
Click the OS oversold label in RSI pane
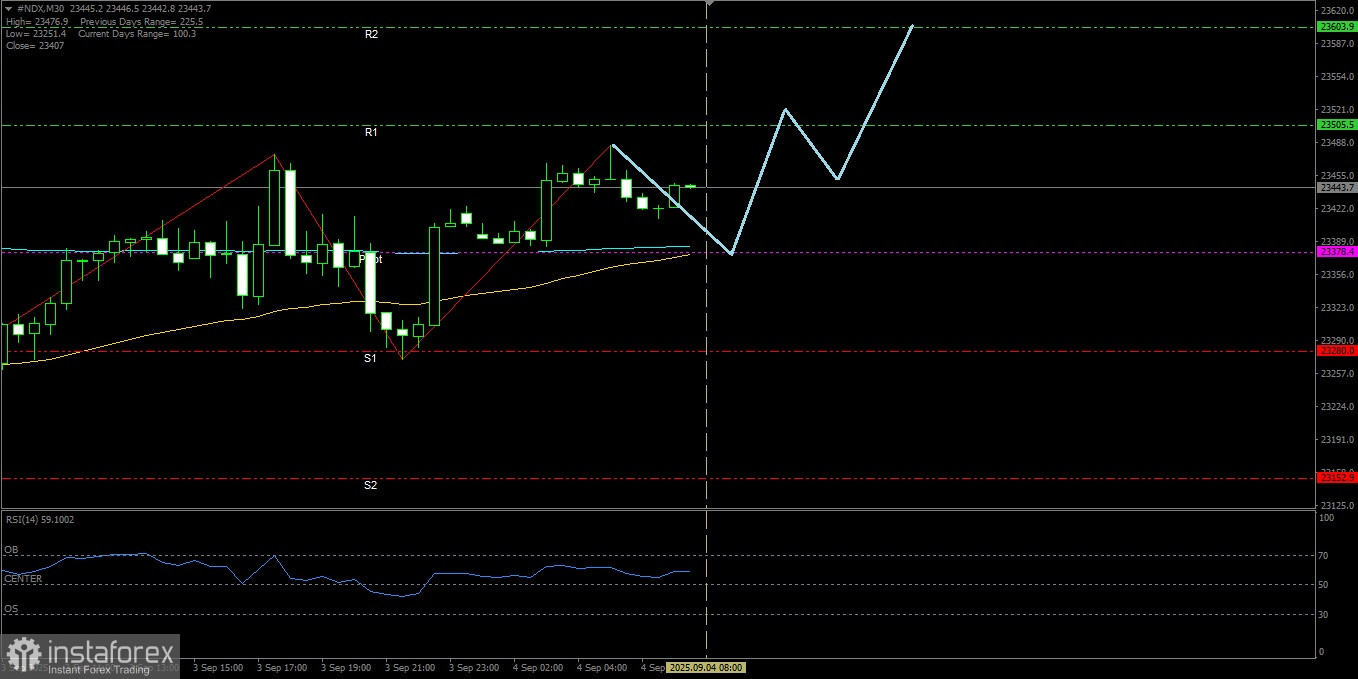[11, 608]
